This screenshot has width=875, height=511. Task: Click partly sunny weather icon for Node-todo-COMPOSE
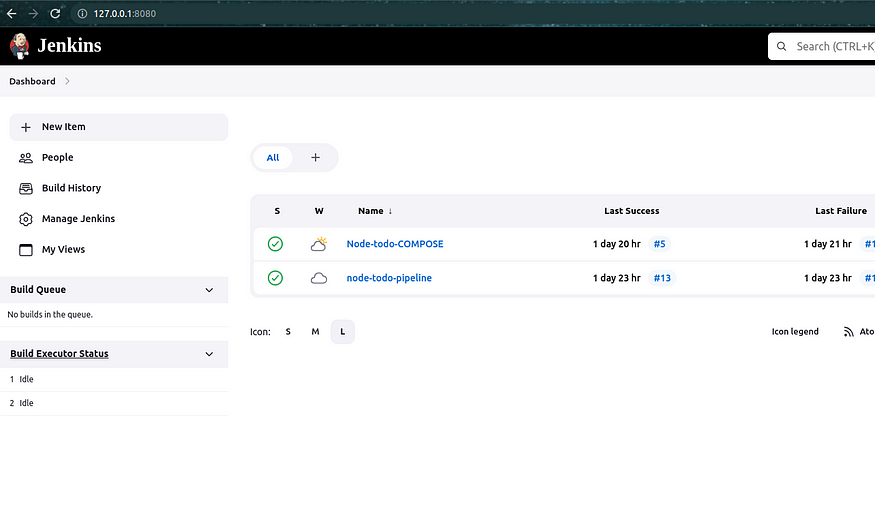click(x=319, y=244)
